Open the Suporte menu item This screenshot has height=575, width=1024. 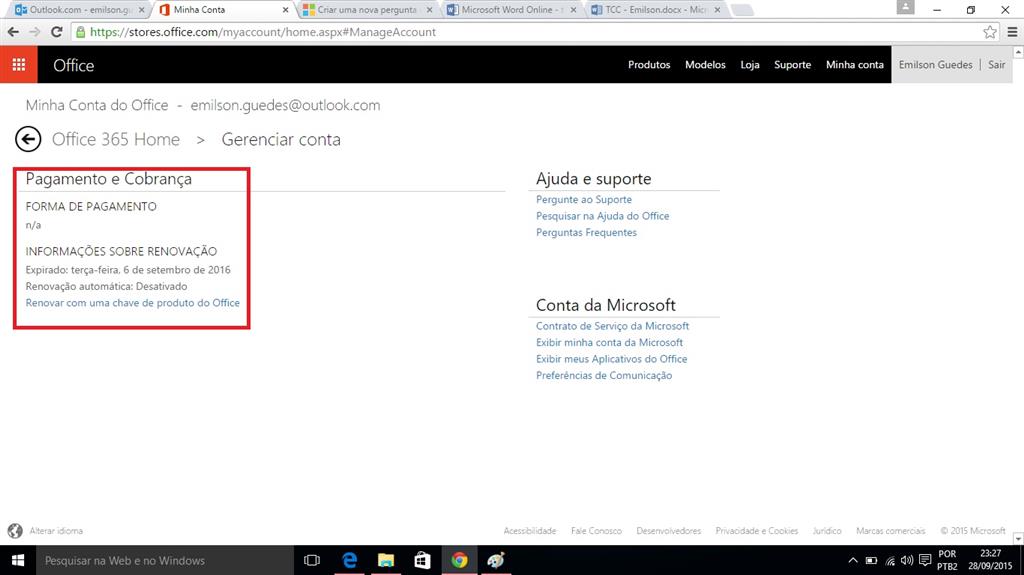click(792, 65)
